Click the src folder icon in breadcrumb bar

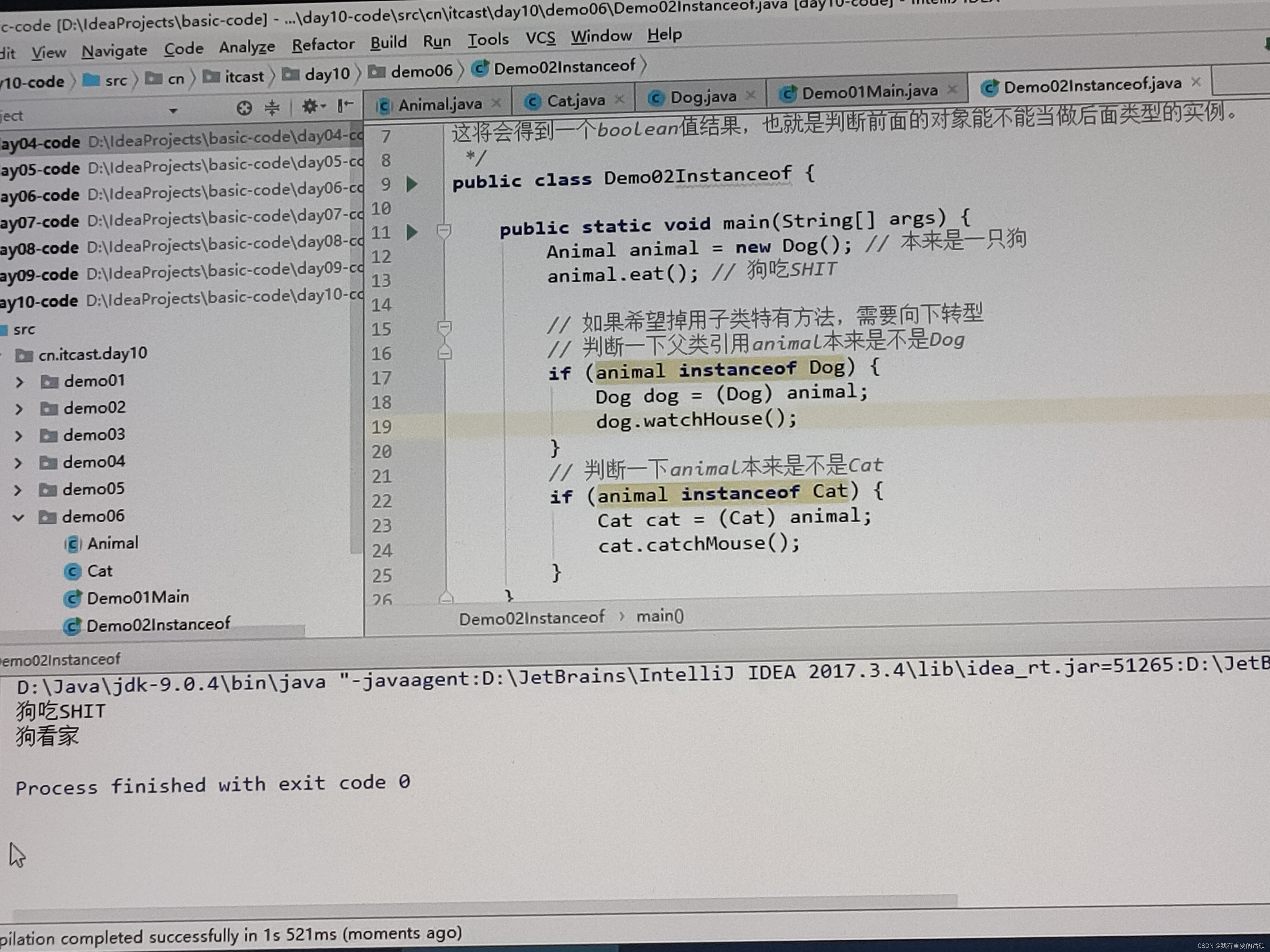[91, 80]
